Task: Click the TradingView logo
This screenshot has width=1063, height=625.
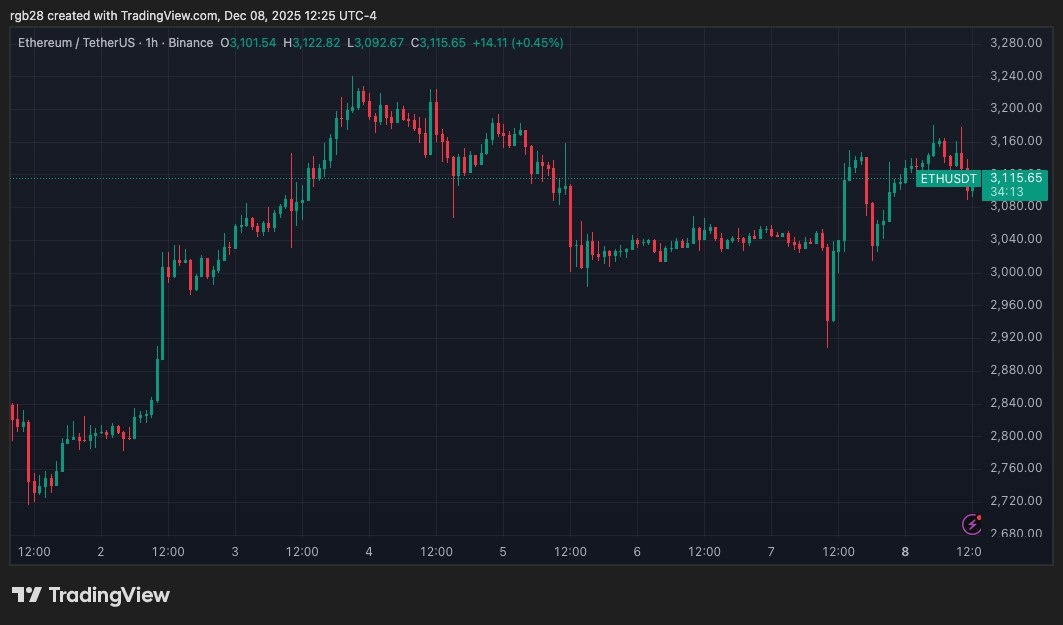Action: [x=91, y=595]
